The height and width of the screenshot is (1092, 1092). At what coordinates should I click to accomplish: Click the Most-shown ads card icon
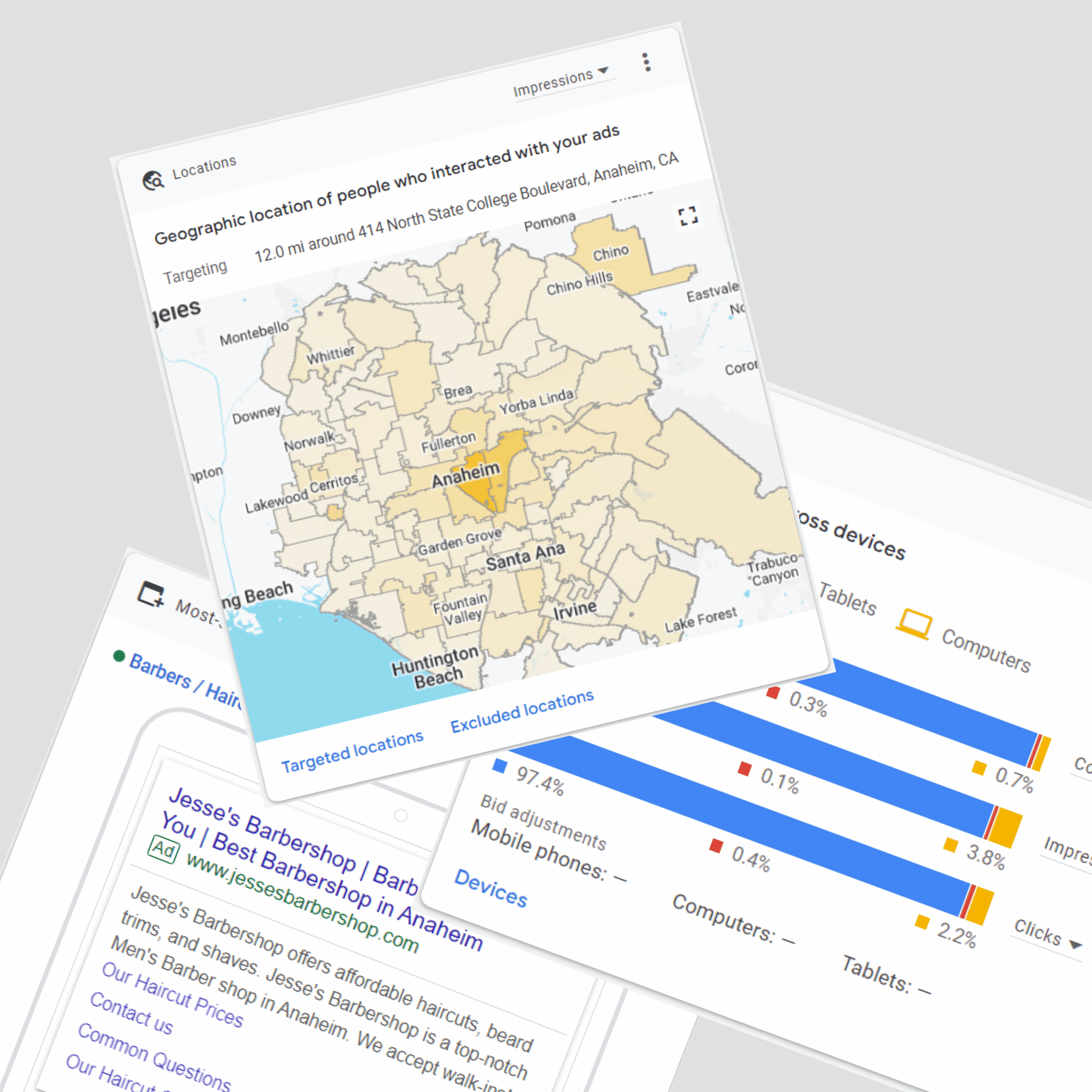coord(151,594)
